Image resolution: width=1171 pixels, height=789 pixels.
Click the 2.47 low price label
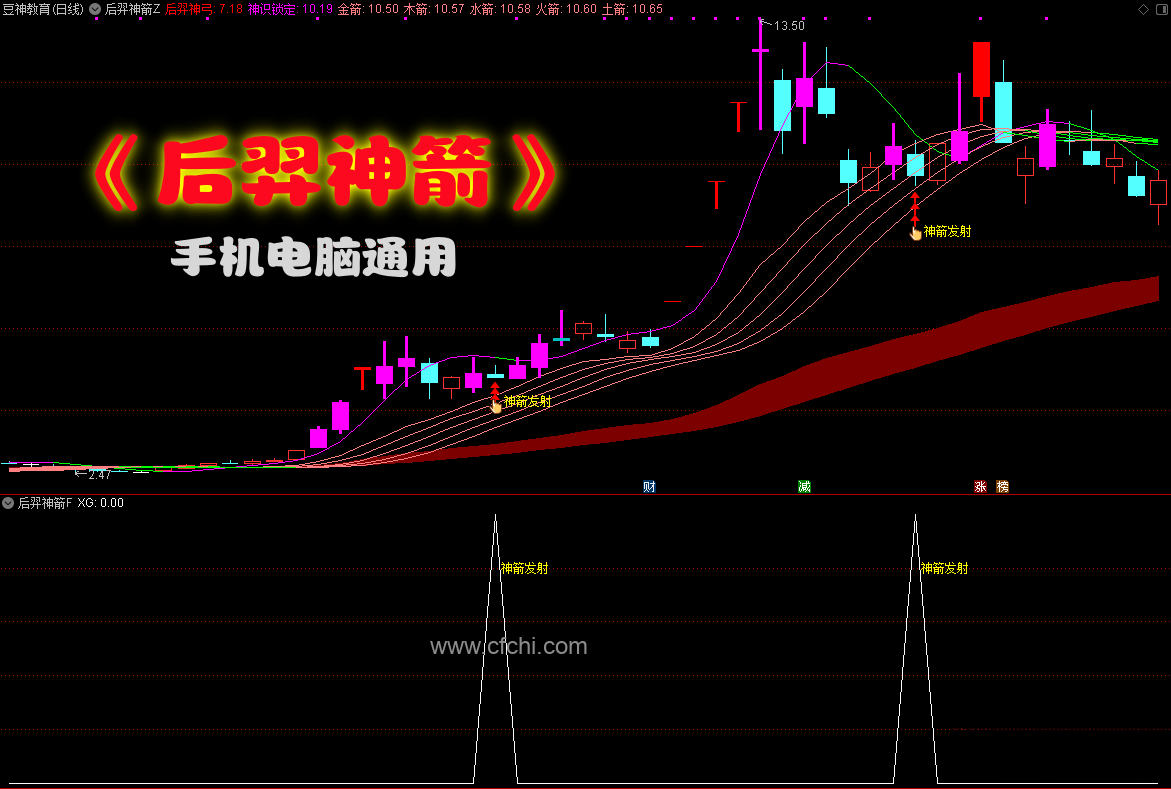(99, 474)
